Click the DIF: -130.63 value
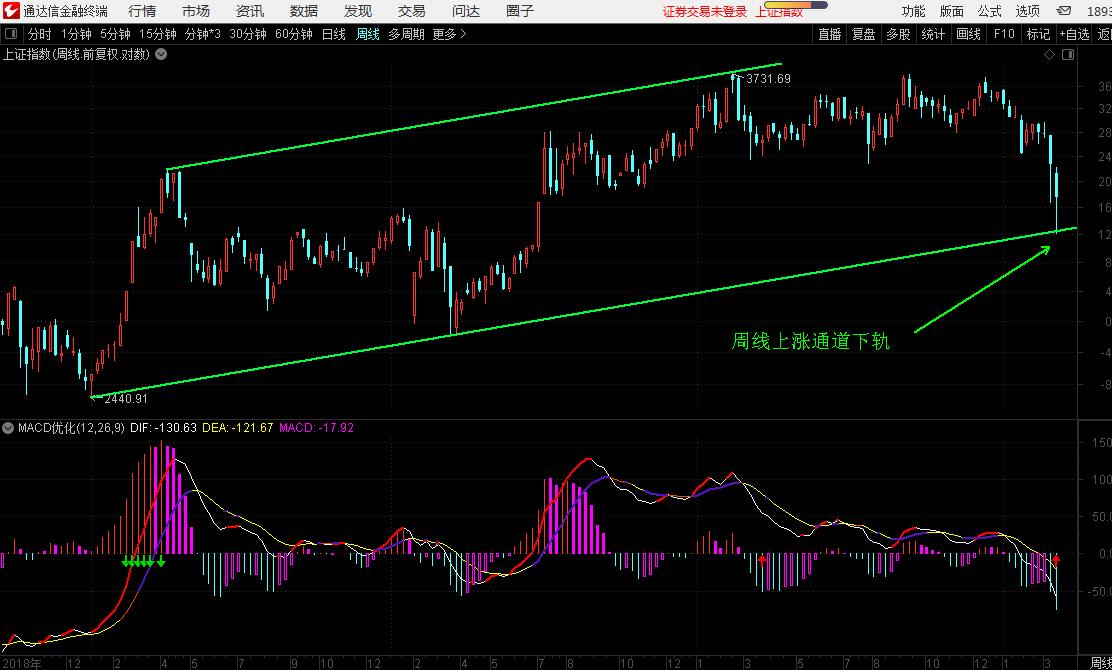Viewport: 1112px width, 670px height. coord(164,428)
